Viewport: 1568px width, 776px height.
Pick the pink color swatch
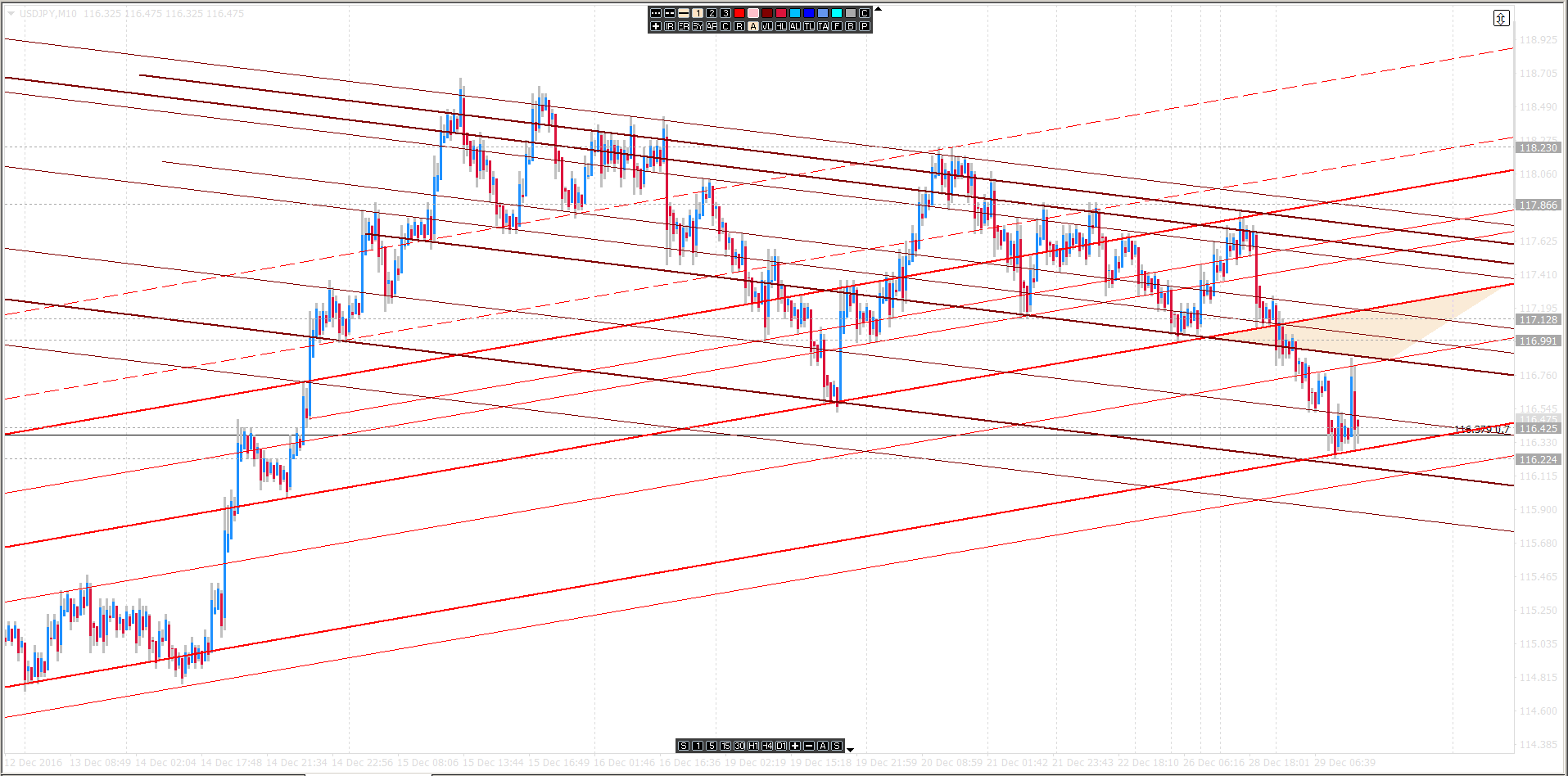[x=753, y=13]
